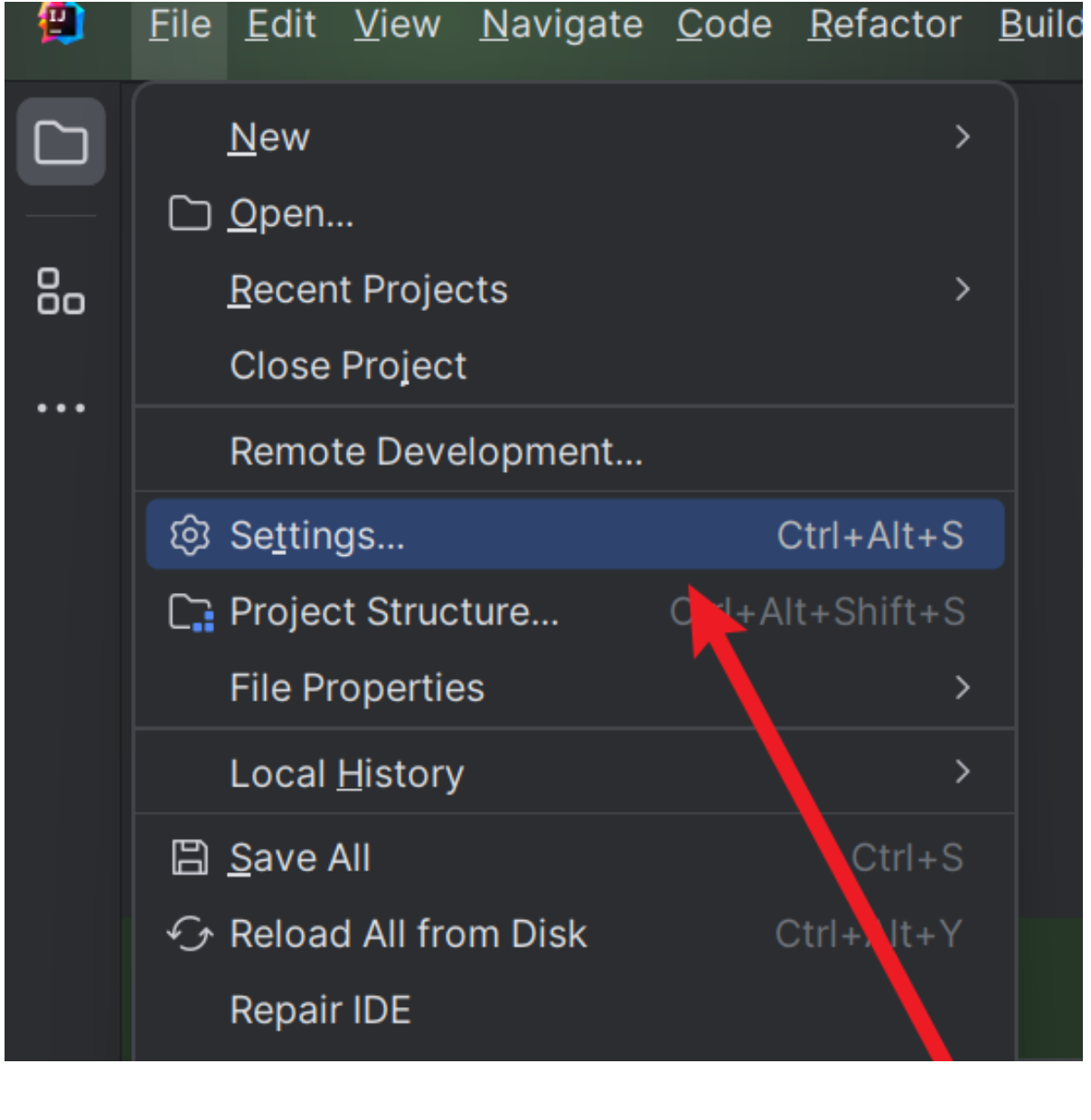Open the Edit menu

click(281, 24)
